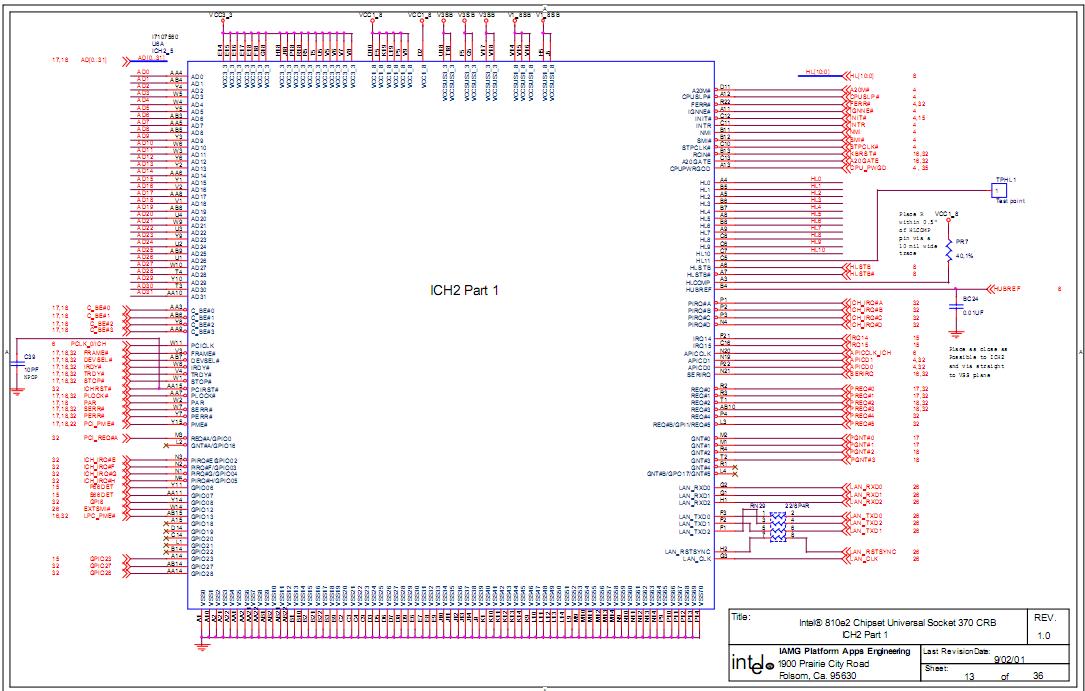Click the PCI_PME# net label at left

pyautogui.click(x=98, y=423)
